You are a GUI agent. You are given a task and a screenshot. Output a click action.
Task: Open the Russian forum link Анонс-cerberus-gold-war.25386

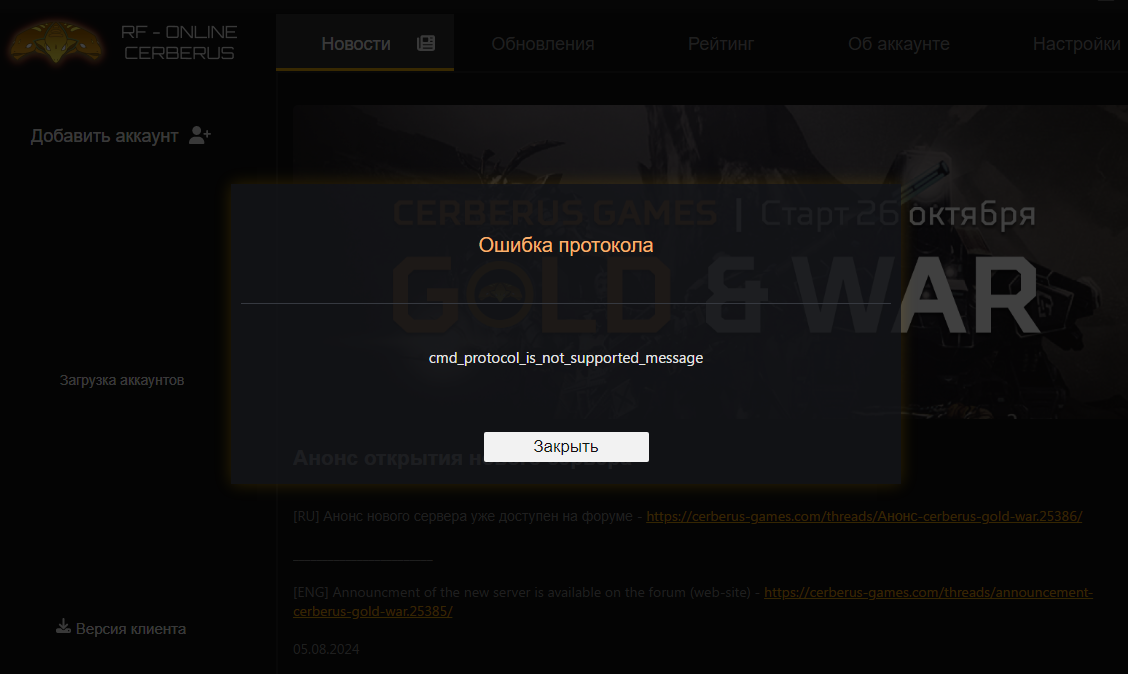click(864, 516)
